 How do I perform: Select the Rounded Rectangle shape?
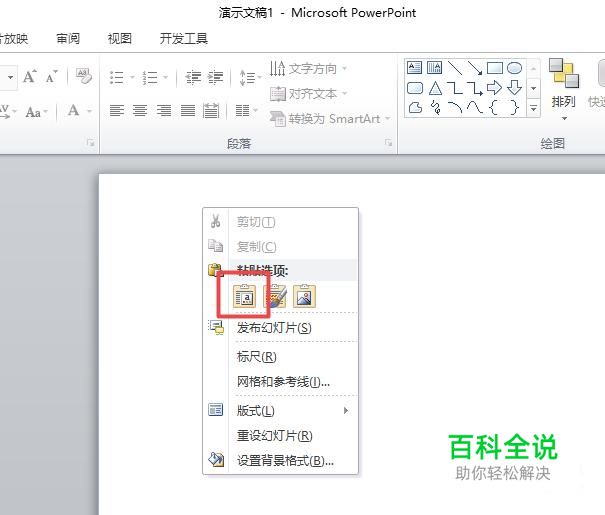click(x=415, y=88)
